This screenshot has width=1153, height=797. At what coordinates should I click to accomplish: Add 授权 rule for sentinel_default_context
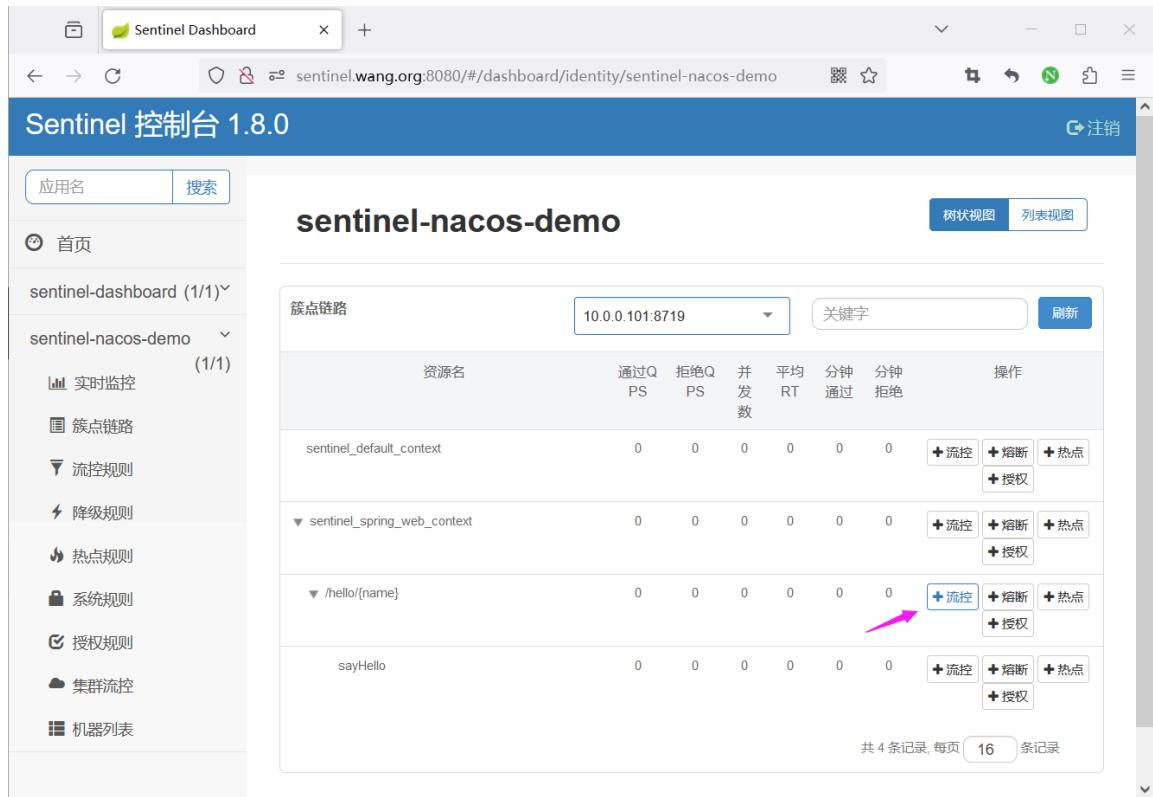point(1007,479)
